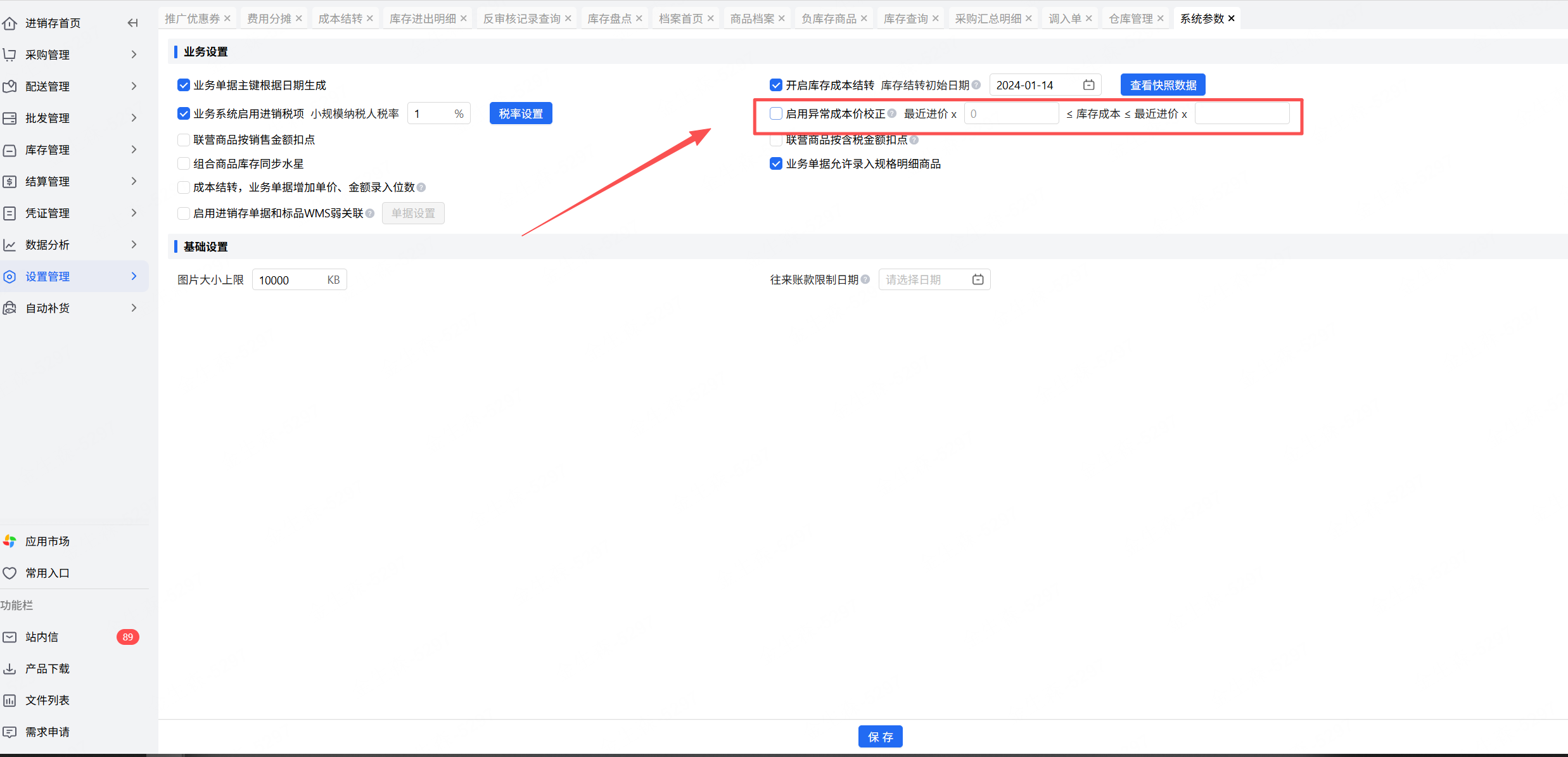Close the 仓库管理 tab
1568x757 pixels.
(1160, 18)
